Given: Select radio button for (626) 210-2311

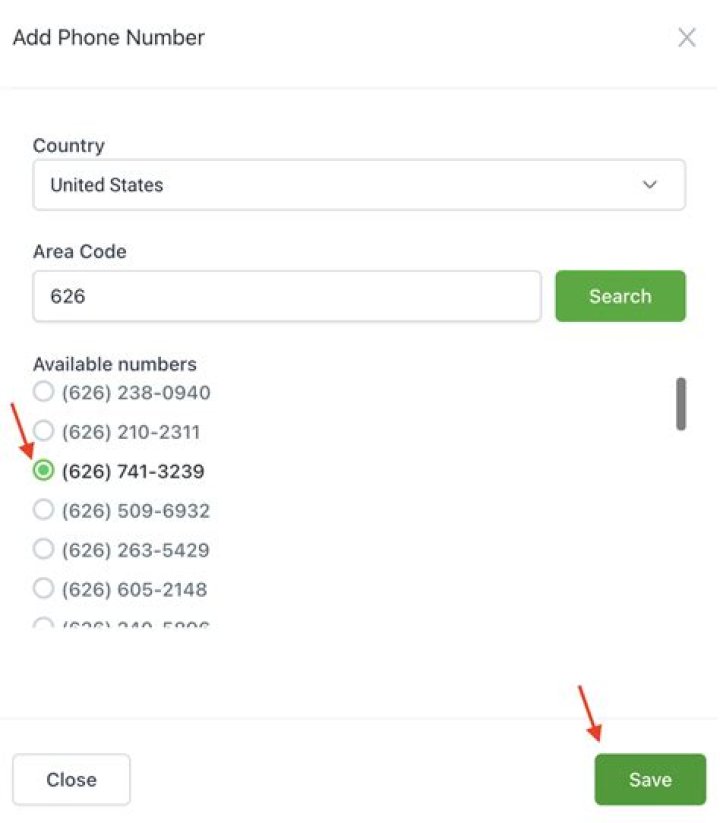Looking at the screenshot, I should (x=43, y=431).
